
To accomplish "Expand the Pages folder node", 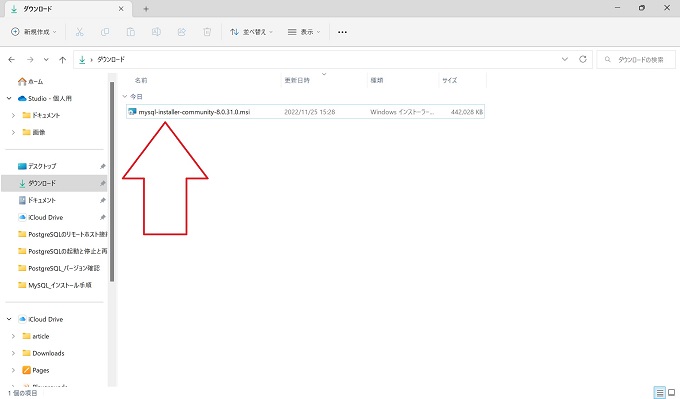I will point(13,370).
